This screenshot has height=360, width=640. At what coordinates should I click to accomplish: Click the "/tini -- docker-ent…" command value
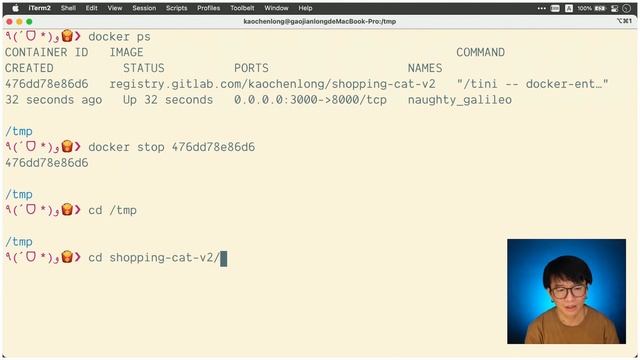[x=533, y=84]
